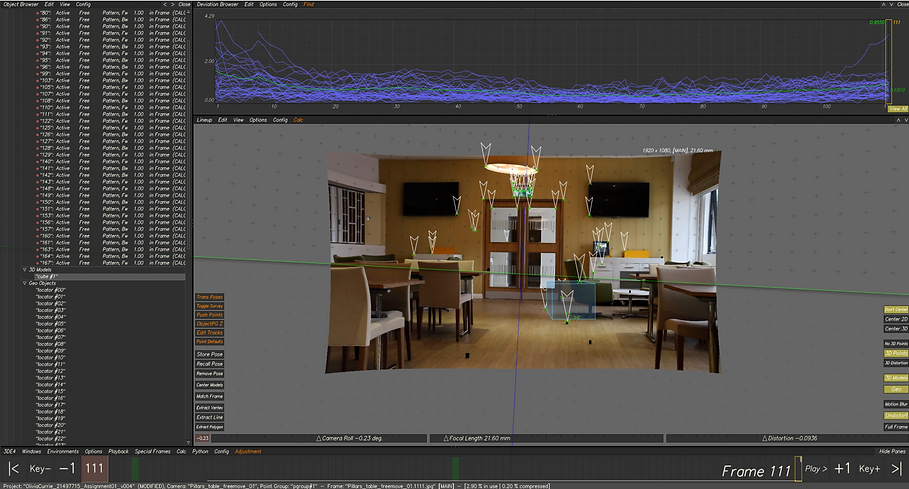Click the Focal Length 21.60 mm slider

[x=546, y=439]
